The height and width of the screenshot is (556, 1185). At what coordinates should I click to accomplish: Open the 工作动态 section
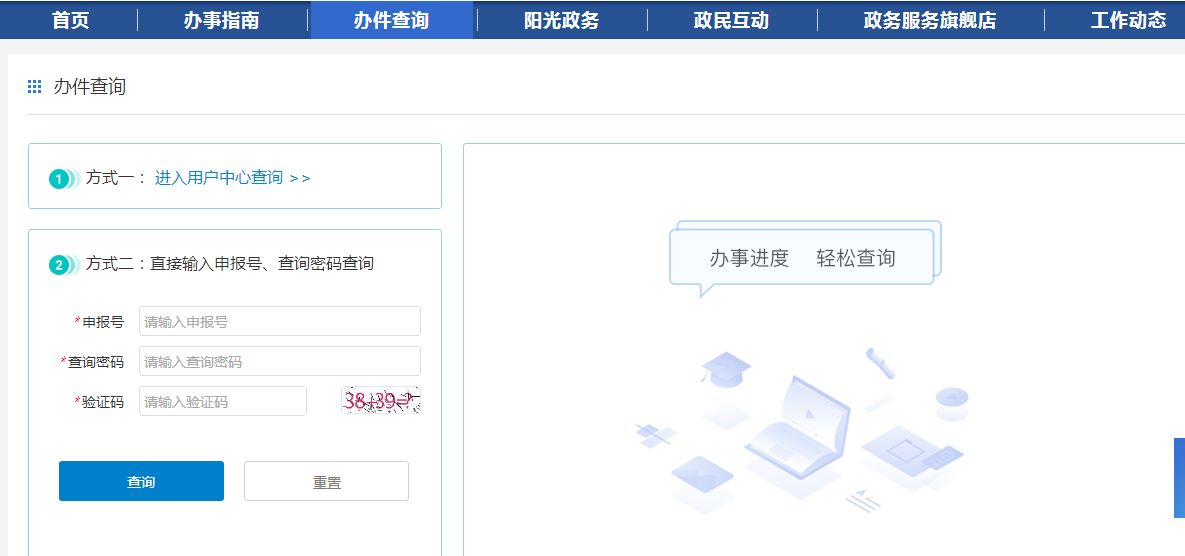1128,20
